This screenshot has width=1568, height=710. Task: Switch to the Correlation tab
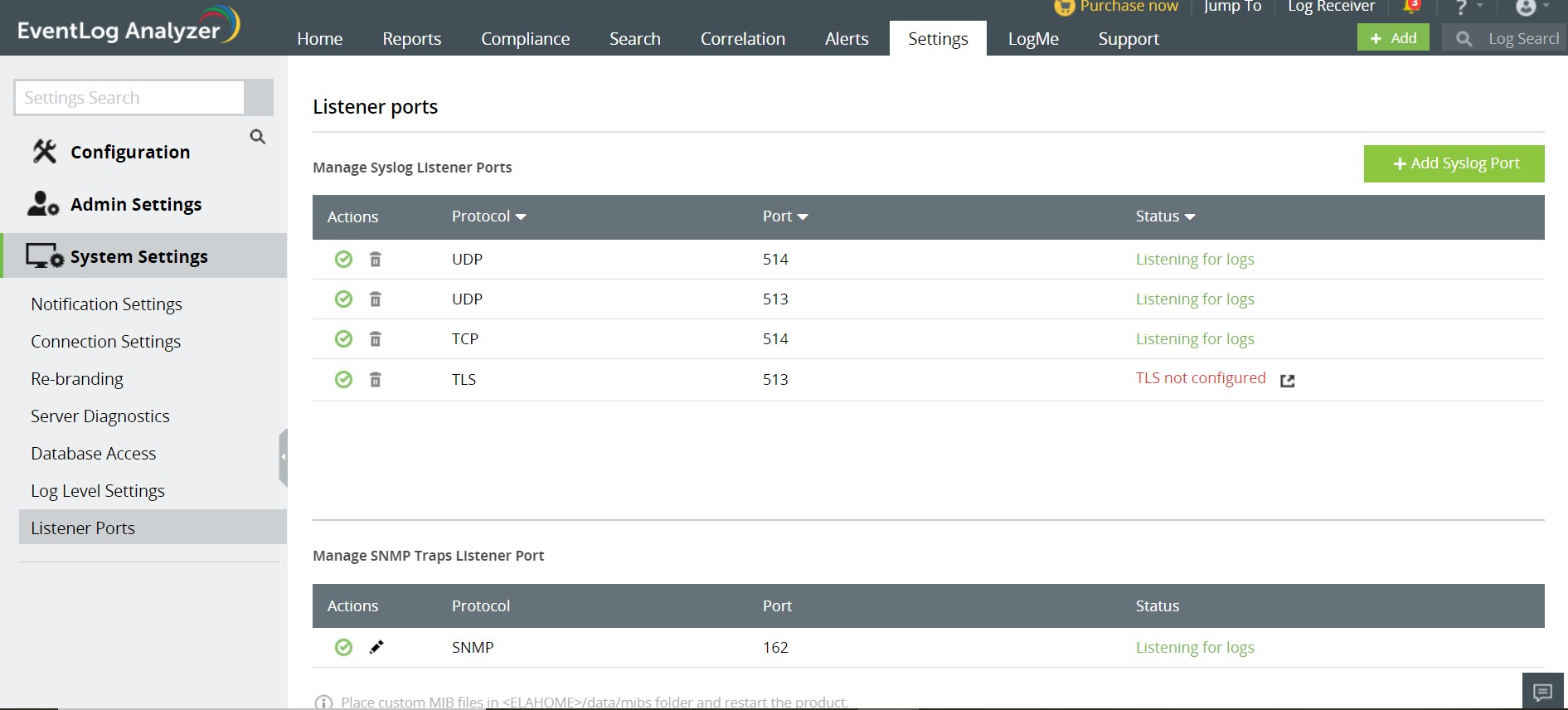[743, 39]
